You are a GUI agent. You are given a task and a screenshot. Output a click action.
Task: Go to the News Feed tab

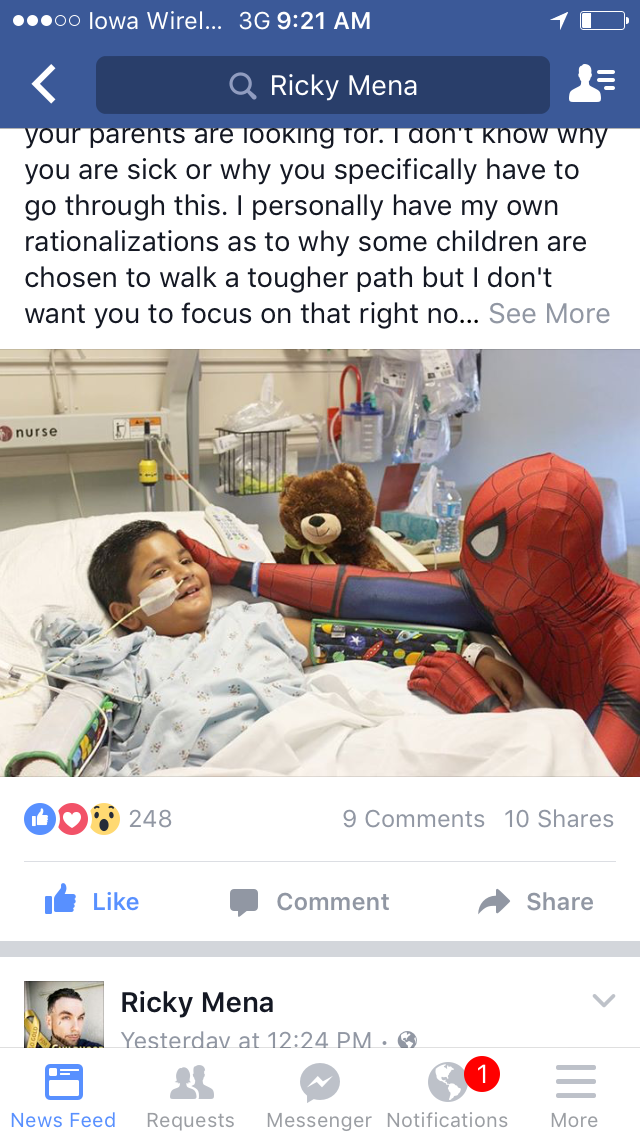63,1095
